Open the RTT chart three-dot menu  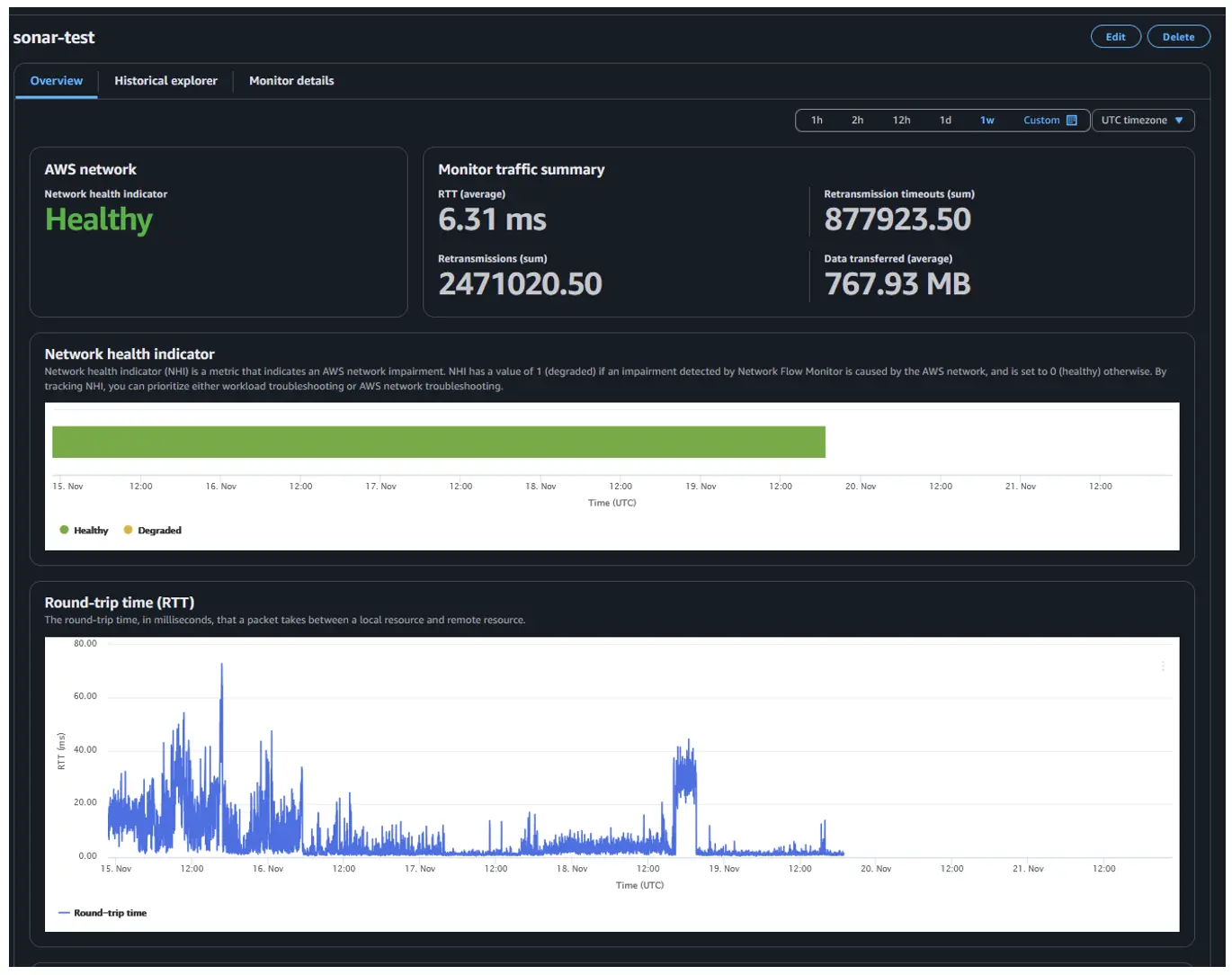[1163, 666]
